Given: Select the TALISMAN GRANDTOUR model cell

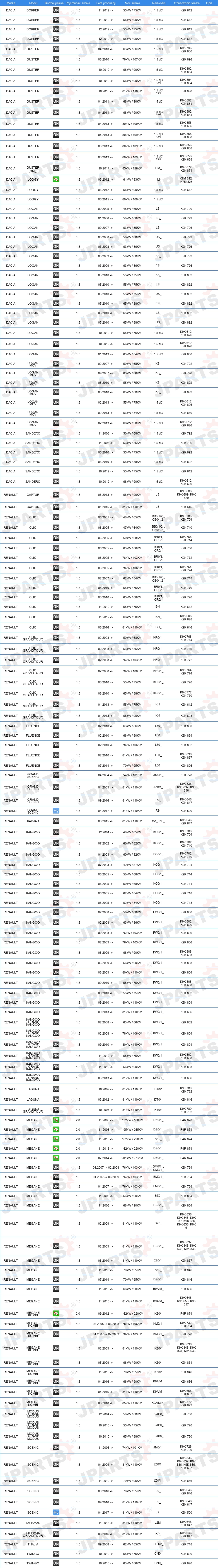Looking at the screenshot, I should coord(33,1535).
